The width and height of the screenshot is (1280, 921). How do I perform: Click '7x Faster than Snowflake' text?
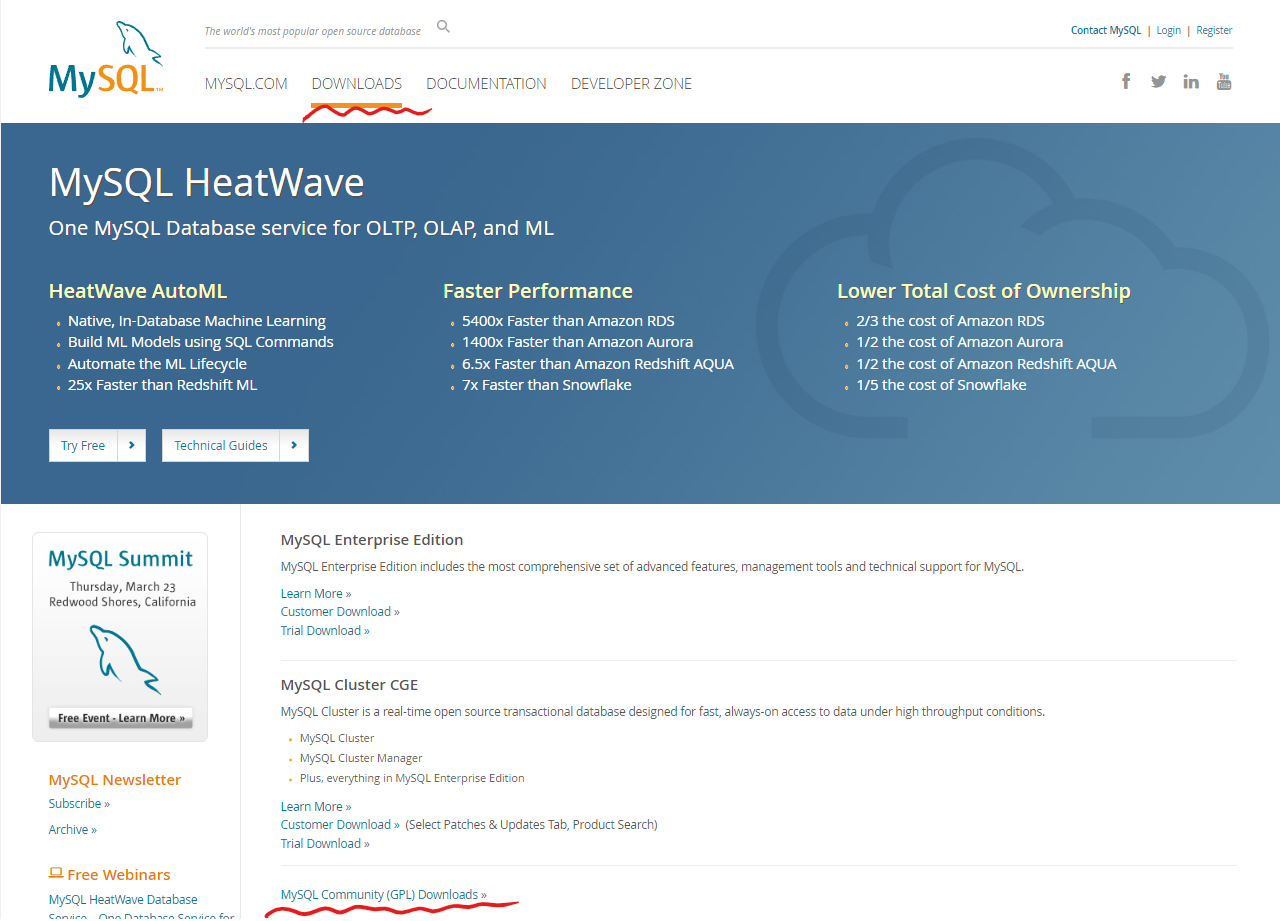click(547, 385)
